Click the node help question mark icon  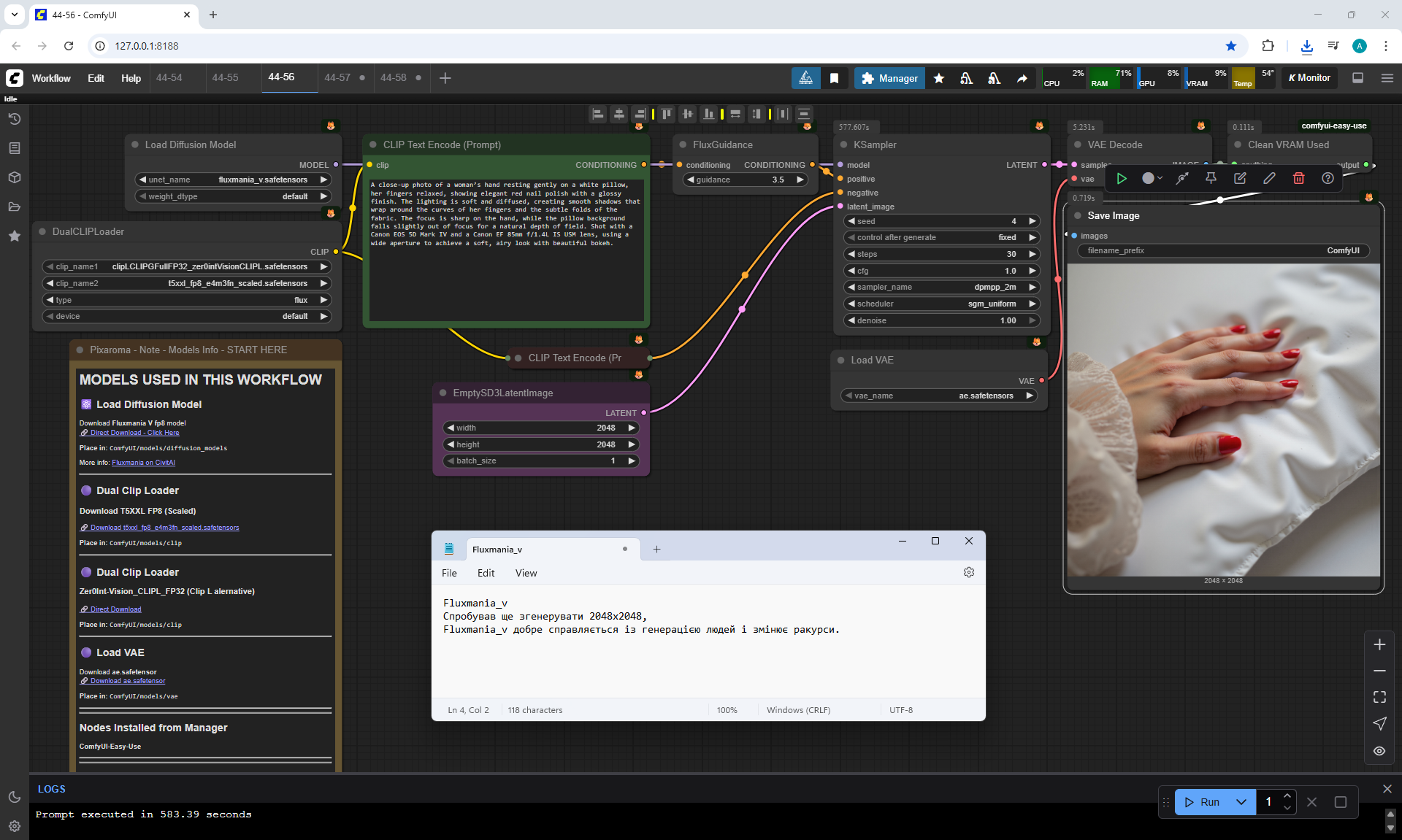click(1328, 178)
